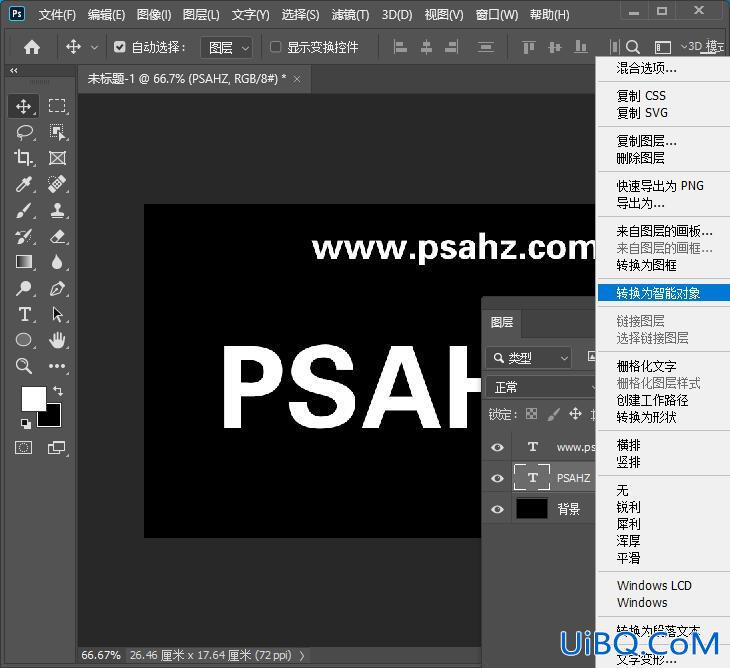This screenshot has height=668, width=730.
Task: Click the search magnifier in options bar
Action: 632,47
